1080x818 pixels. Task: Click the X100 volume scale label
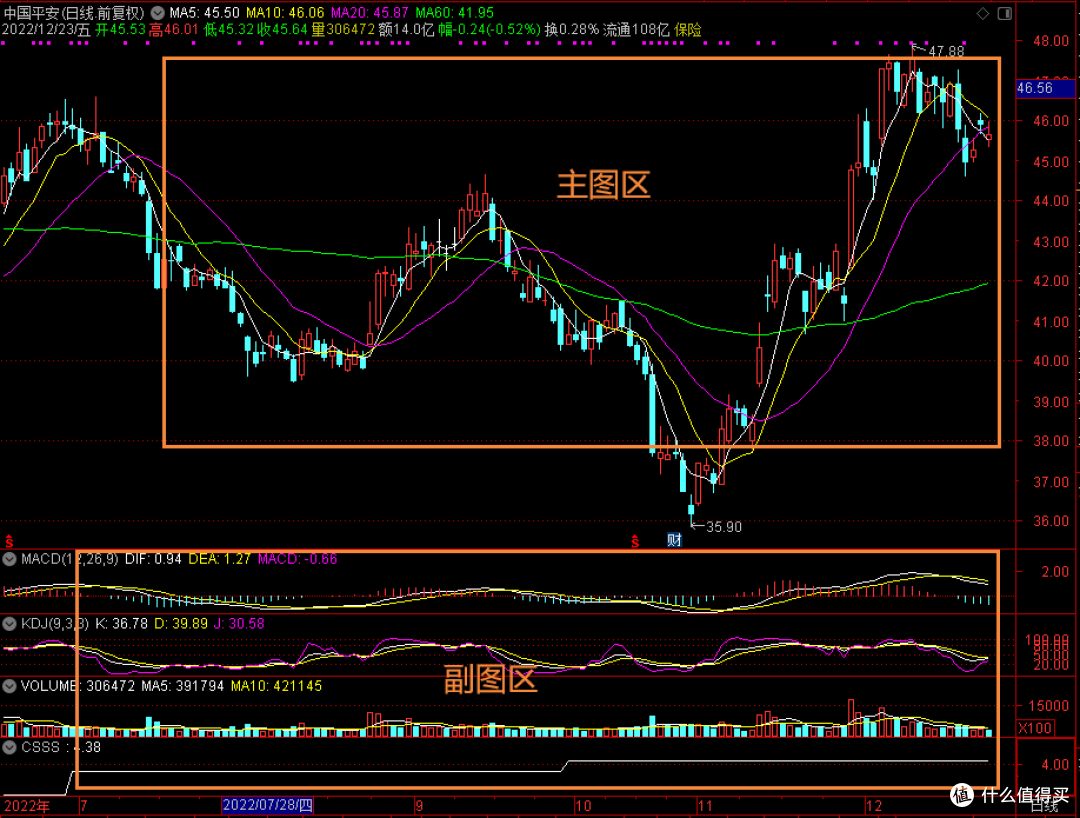pos(1035,728)
